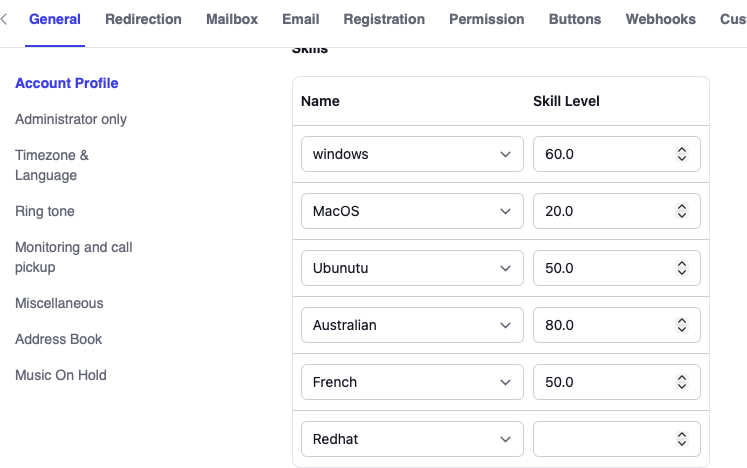747x468 pixels.
Task: Open the Ubunutu skill name dropdown
Action: 412,268
